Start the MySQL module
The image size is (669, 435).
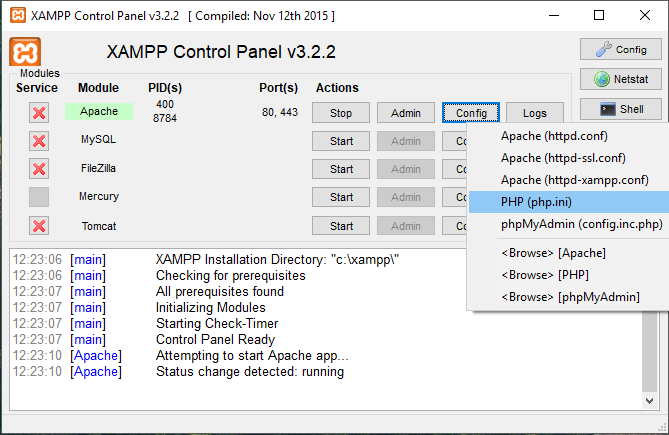click(341, 141)
